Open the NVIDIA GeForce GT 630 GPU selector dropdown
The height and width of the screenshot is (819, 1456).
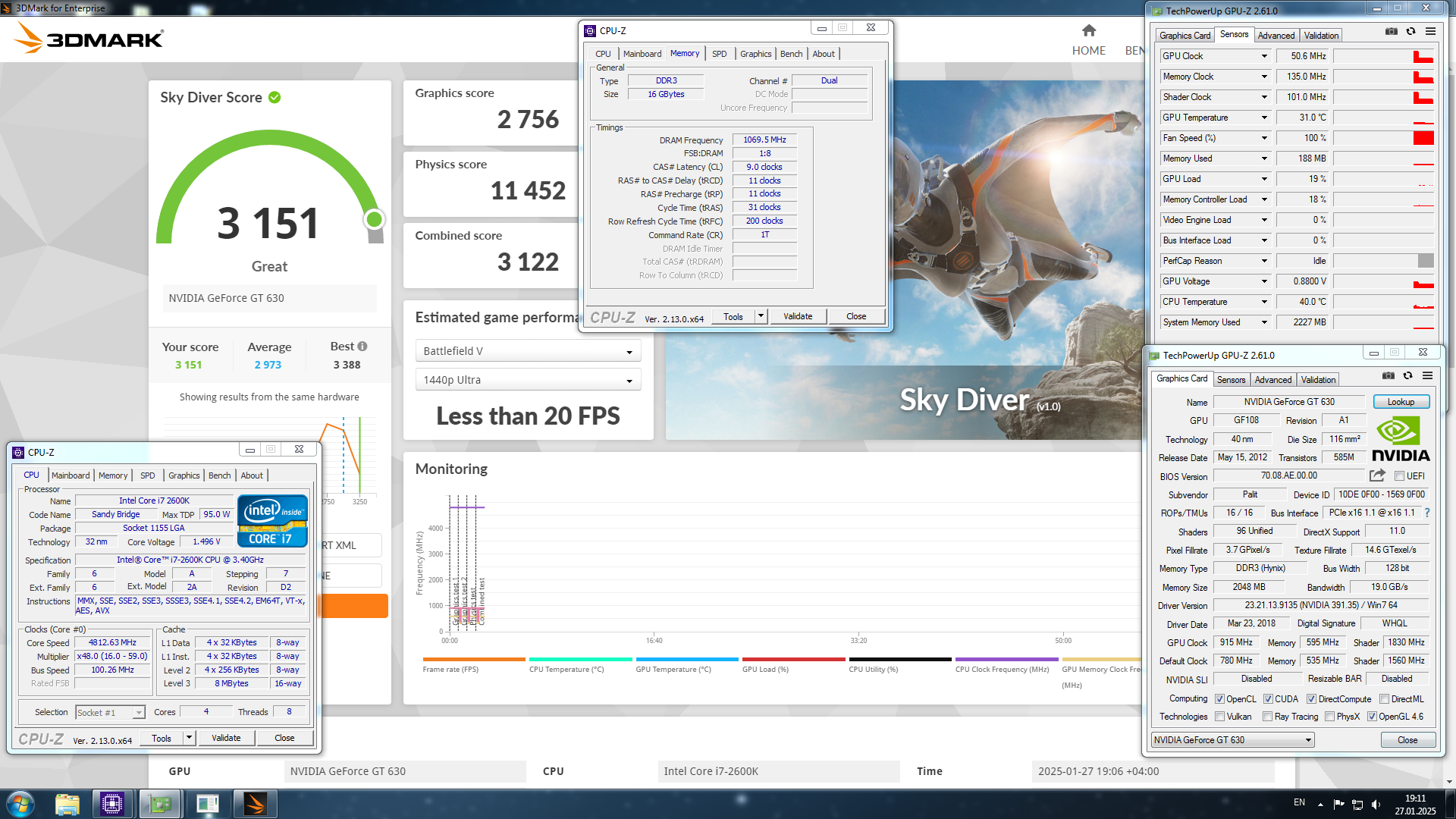point(1232,740)
